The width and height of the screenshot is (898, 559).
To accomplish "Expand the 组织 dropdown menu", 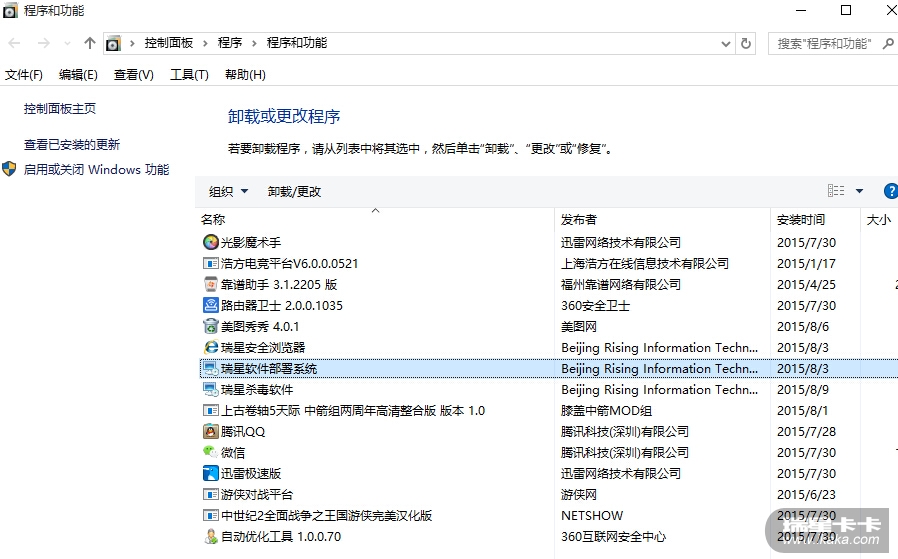I will click(228, 191).
